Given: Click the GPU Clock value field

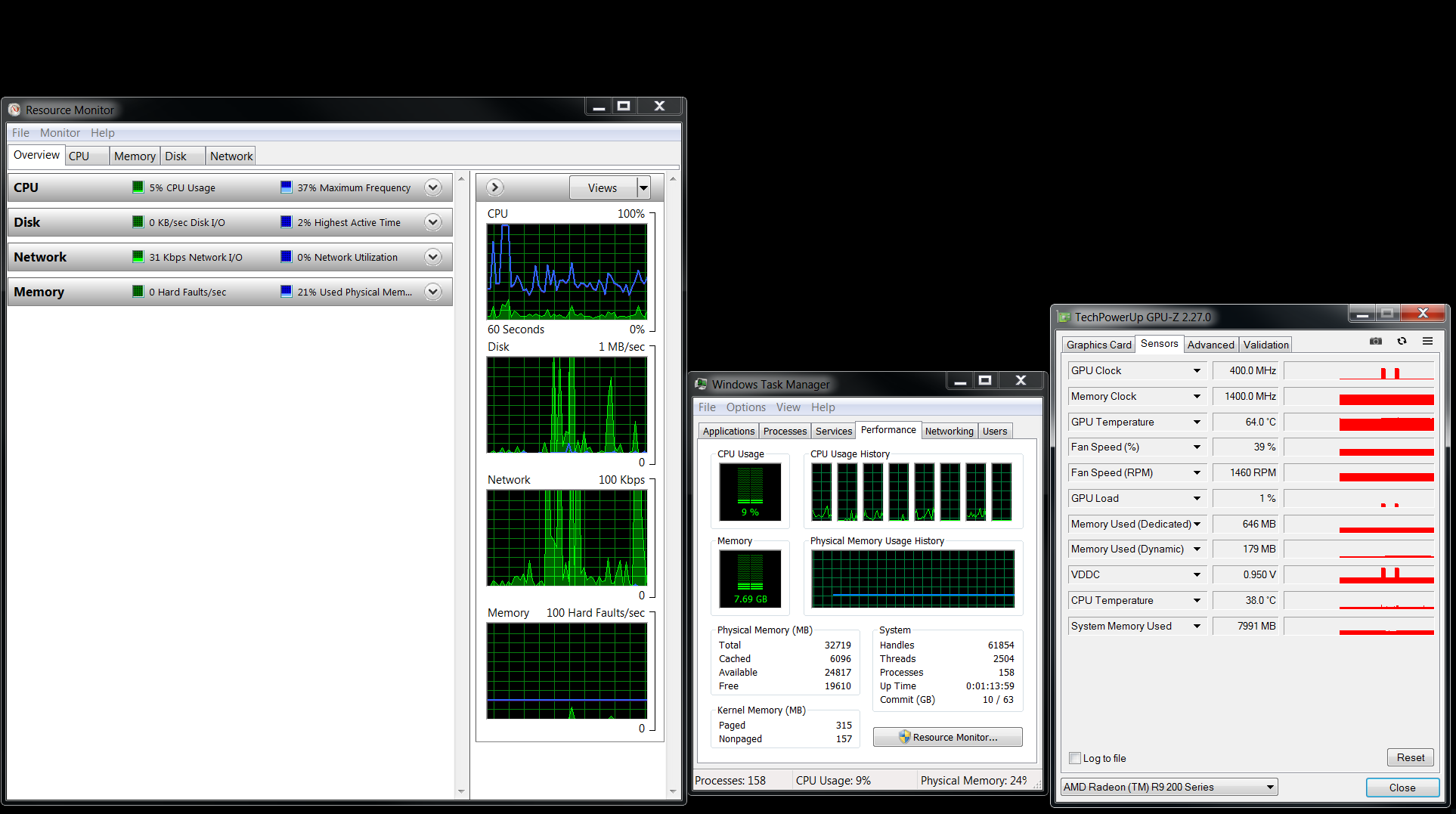Looking at the screenshot, I should coord(1246,370).
